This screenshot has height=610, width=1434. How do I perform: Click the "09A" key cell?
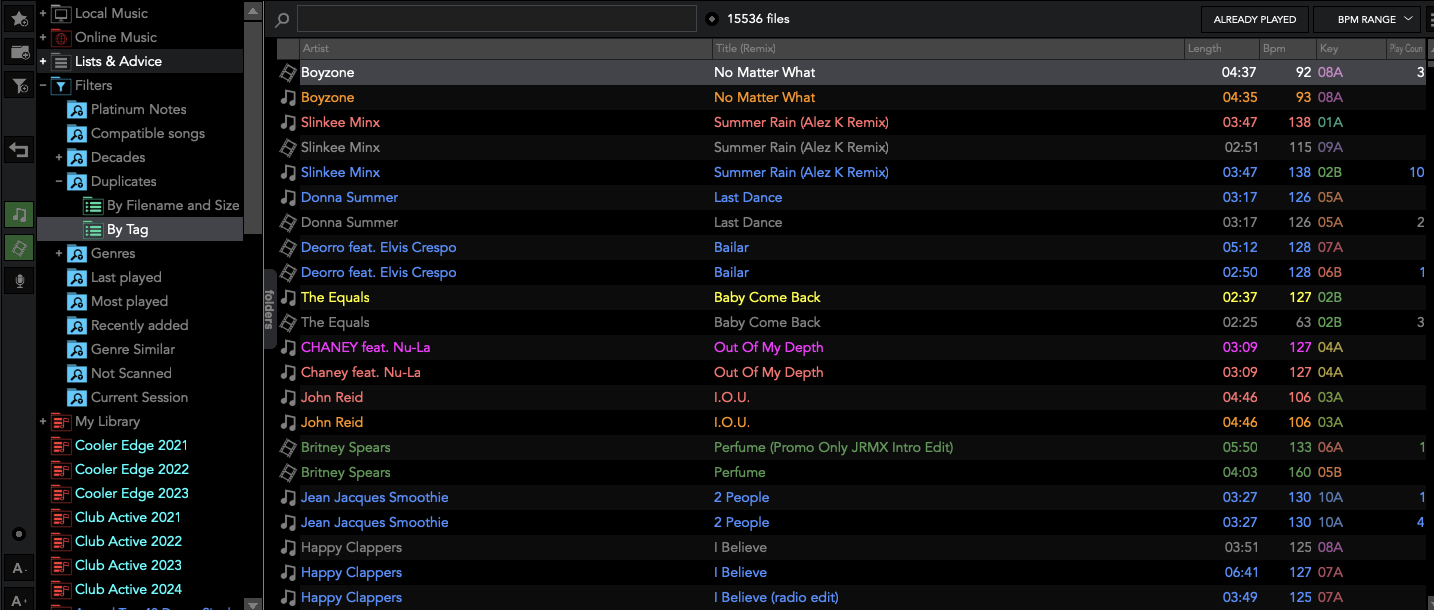(x=1330, y=148)
